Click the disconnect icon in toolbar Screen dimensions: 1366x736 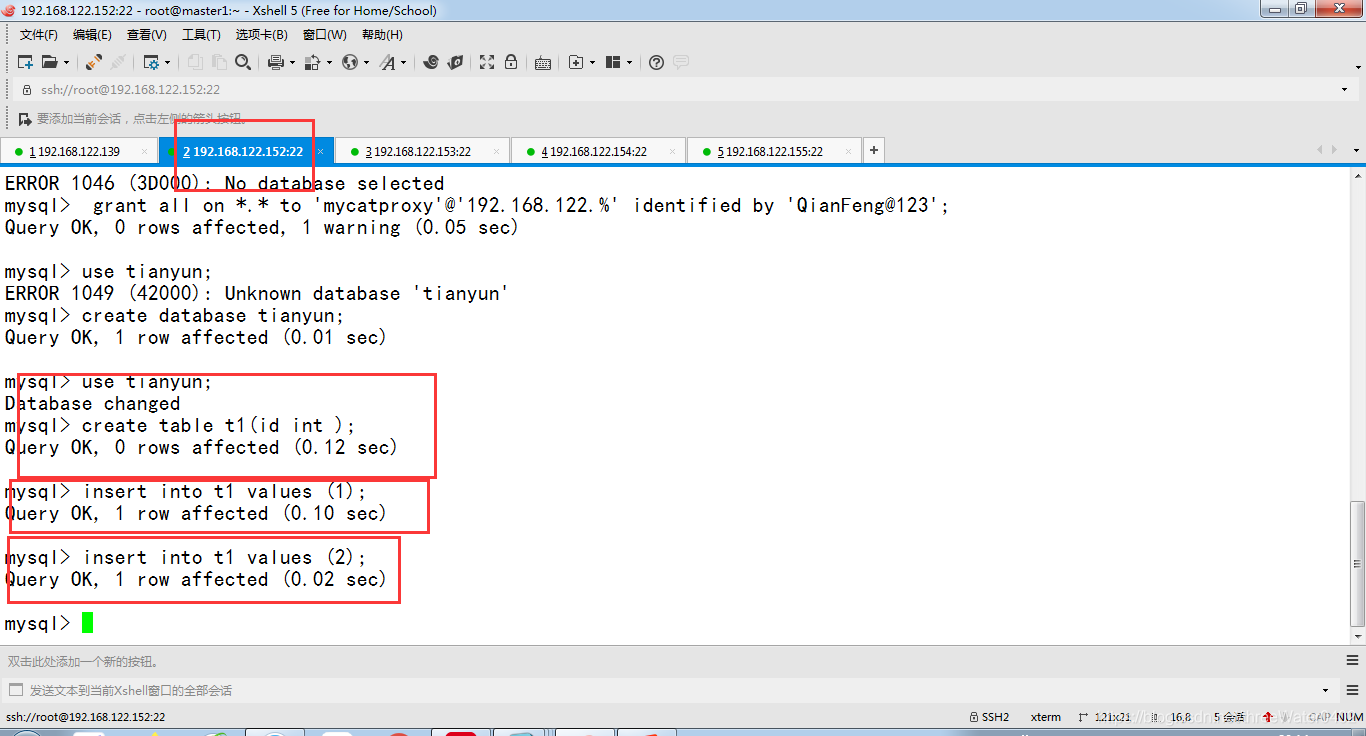pyautogui.click(x=118, y=62)
